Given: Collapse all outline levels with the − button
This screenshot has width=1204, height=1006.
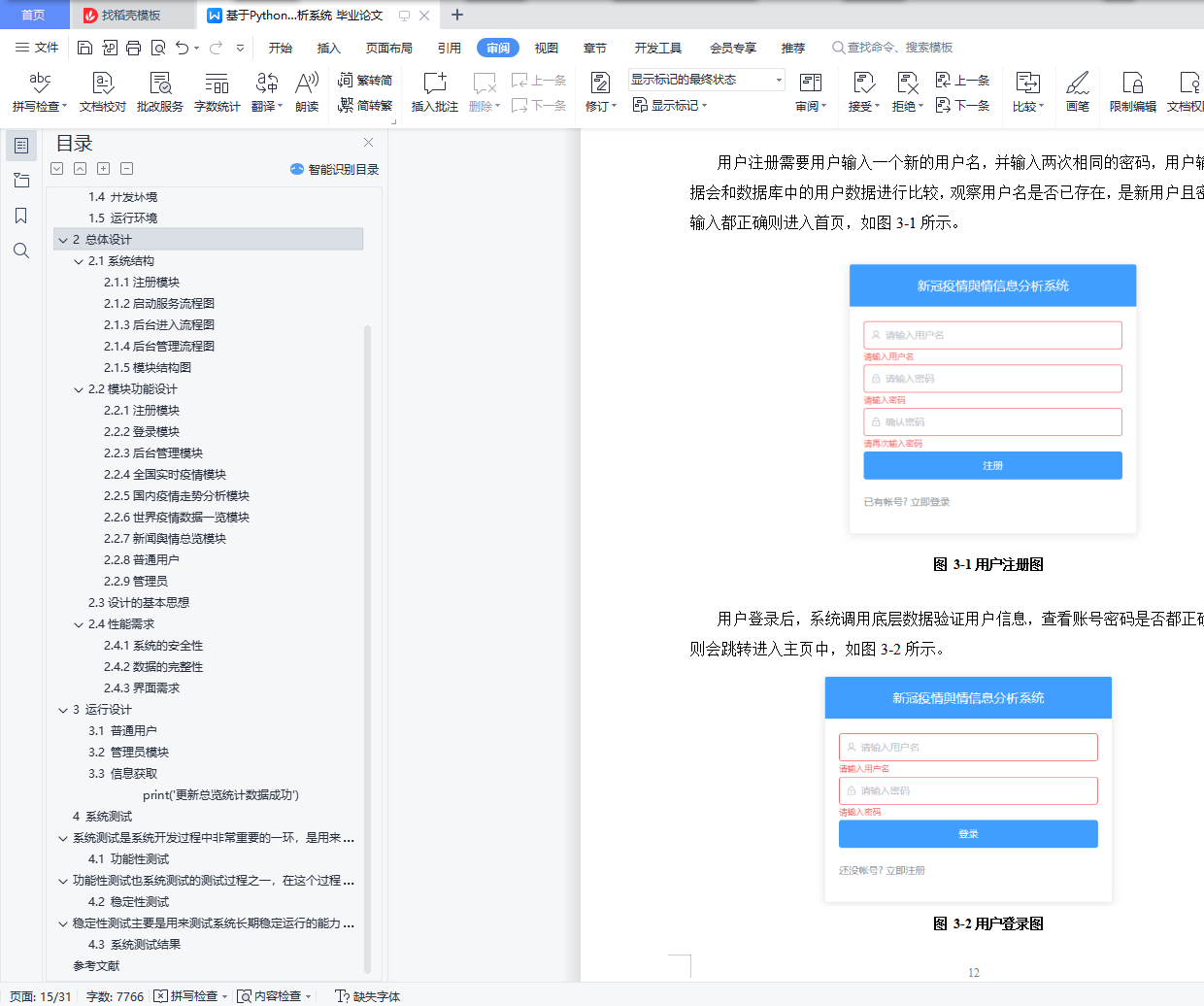Looking at the screenshot, I should (x=127, y=169).
